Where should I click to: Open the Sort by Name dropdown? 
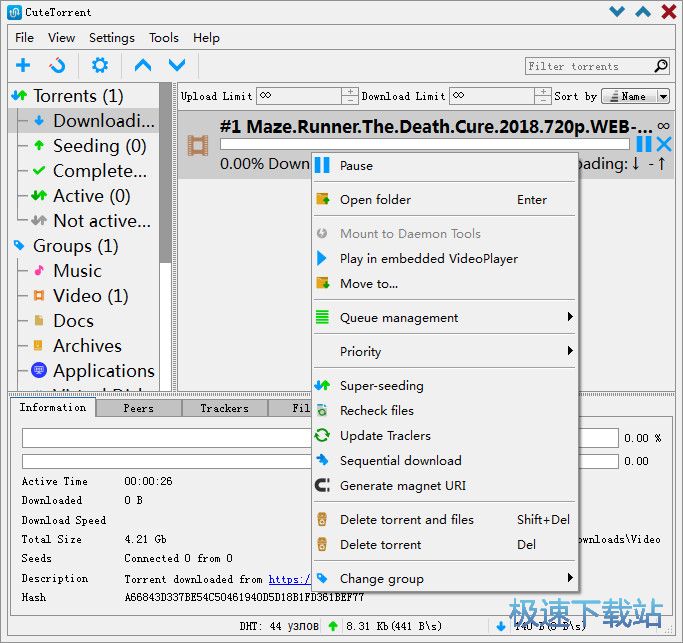[x=638, y=96]
